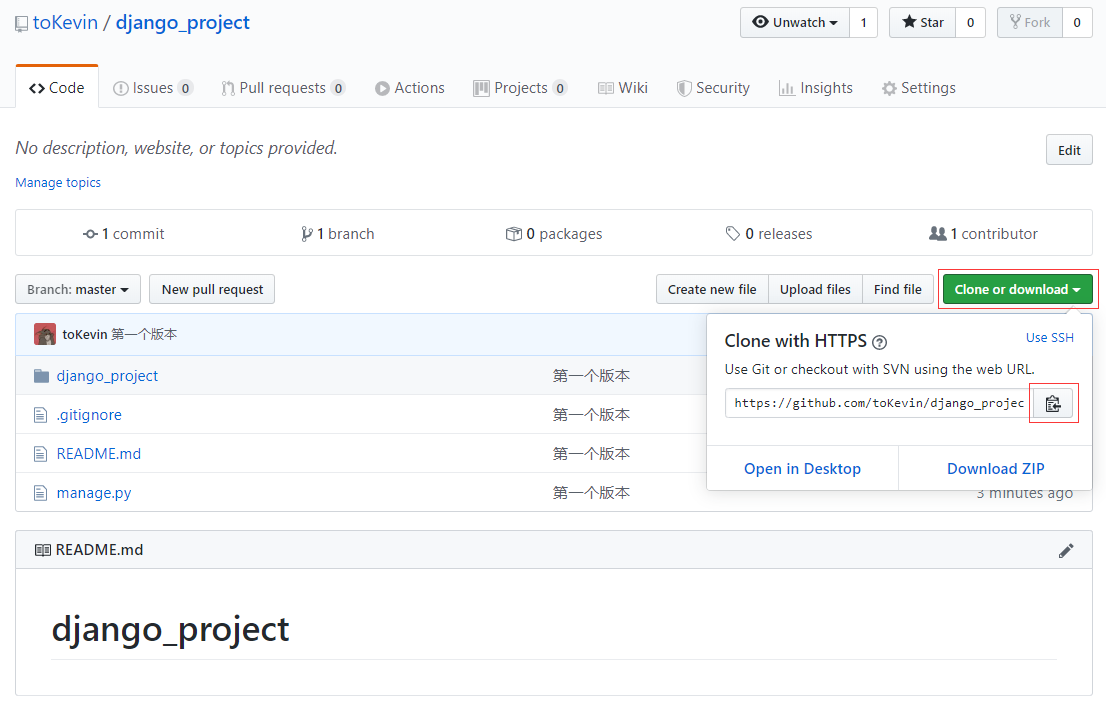Viewport: 1106px width, 703px height.
Task: Edit the repository description
Action: click(1069, 150)
